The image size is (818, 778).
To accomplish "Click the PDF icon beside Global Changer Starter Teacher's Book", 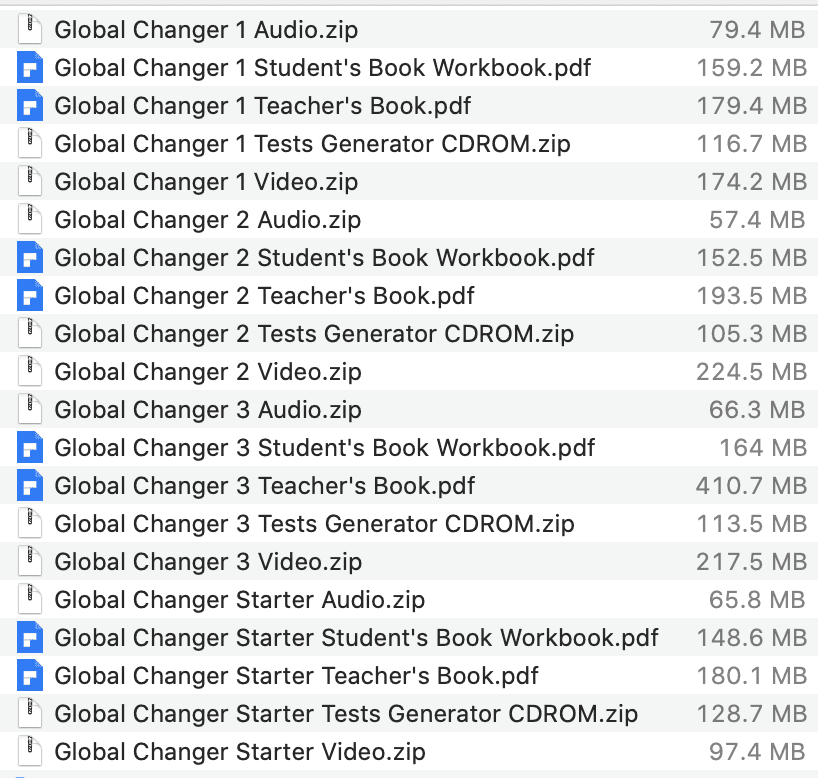I will 32,675.
